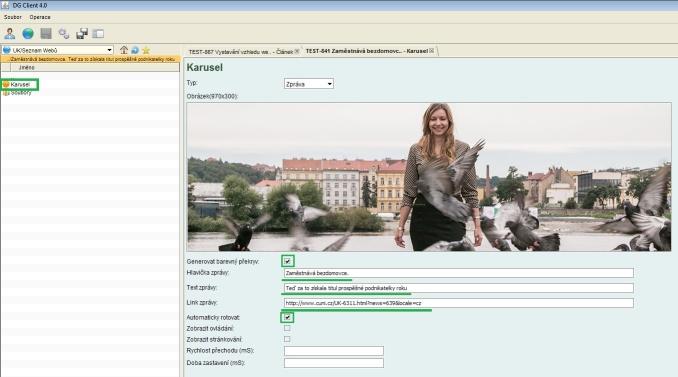Toggle Automaticky rotovat checkbox
This screenshot has width=678, height=377.
[287, 317]
